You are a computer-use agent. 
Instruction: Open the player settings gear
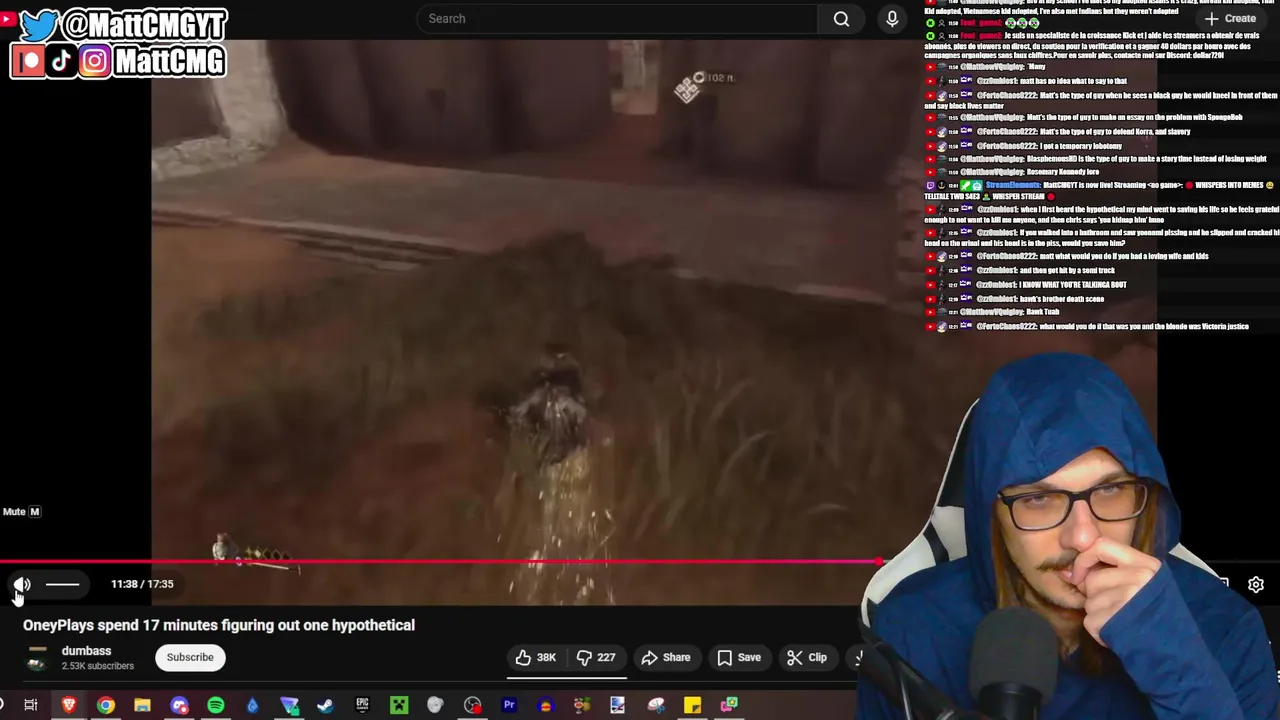point(1256,585)
